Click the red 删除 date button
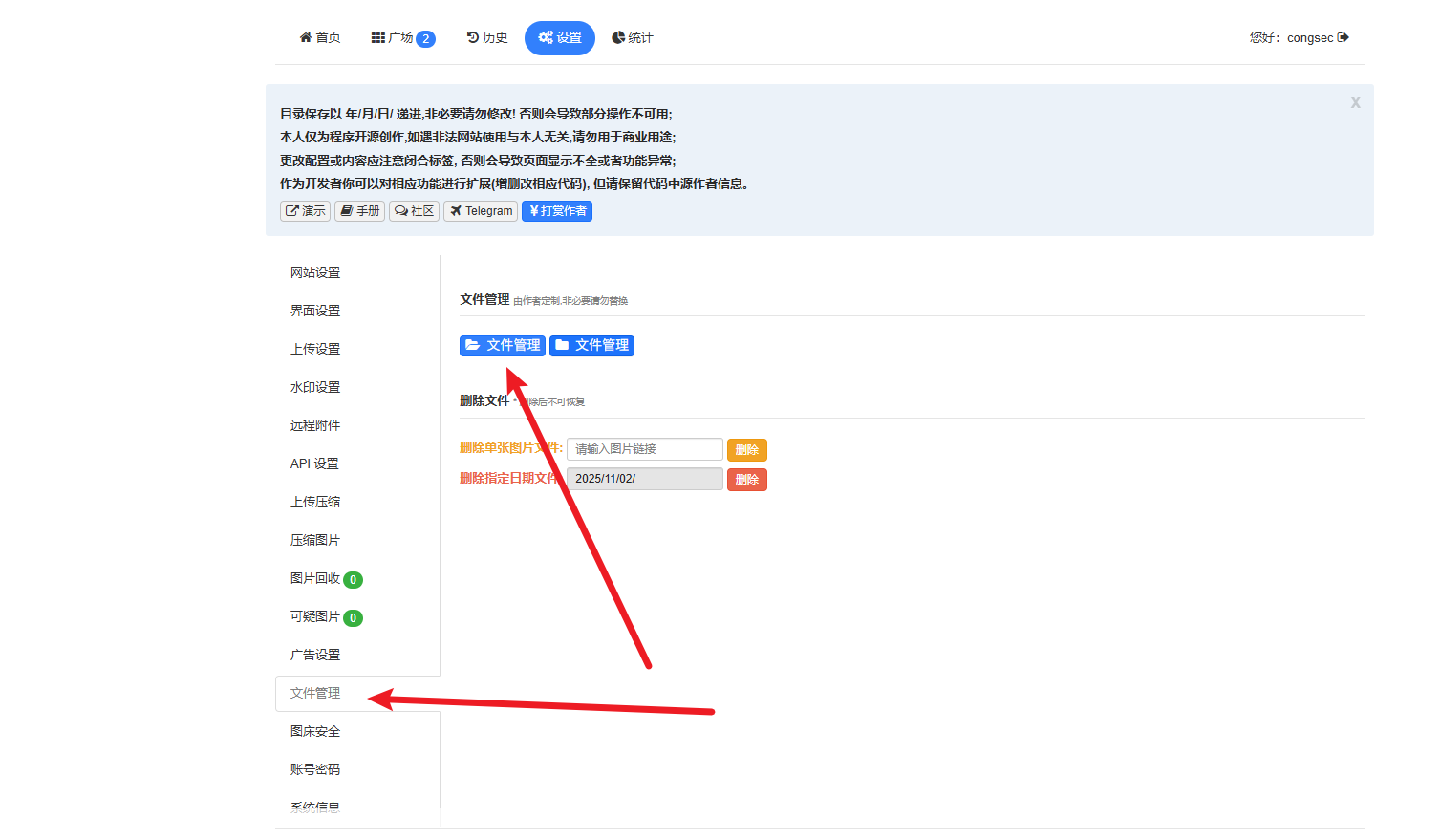Viewport: 1440px width, 840px height. 746,480
